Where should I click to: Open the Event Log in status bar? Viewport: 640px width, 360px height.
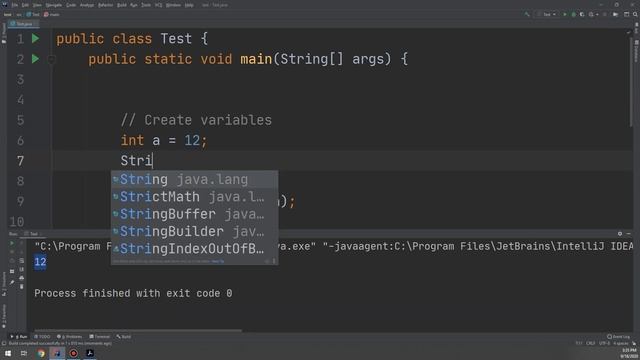[619, 337]
